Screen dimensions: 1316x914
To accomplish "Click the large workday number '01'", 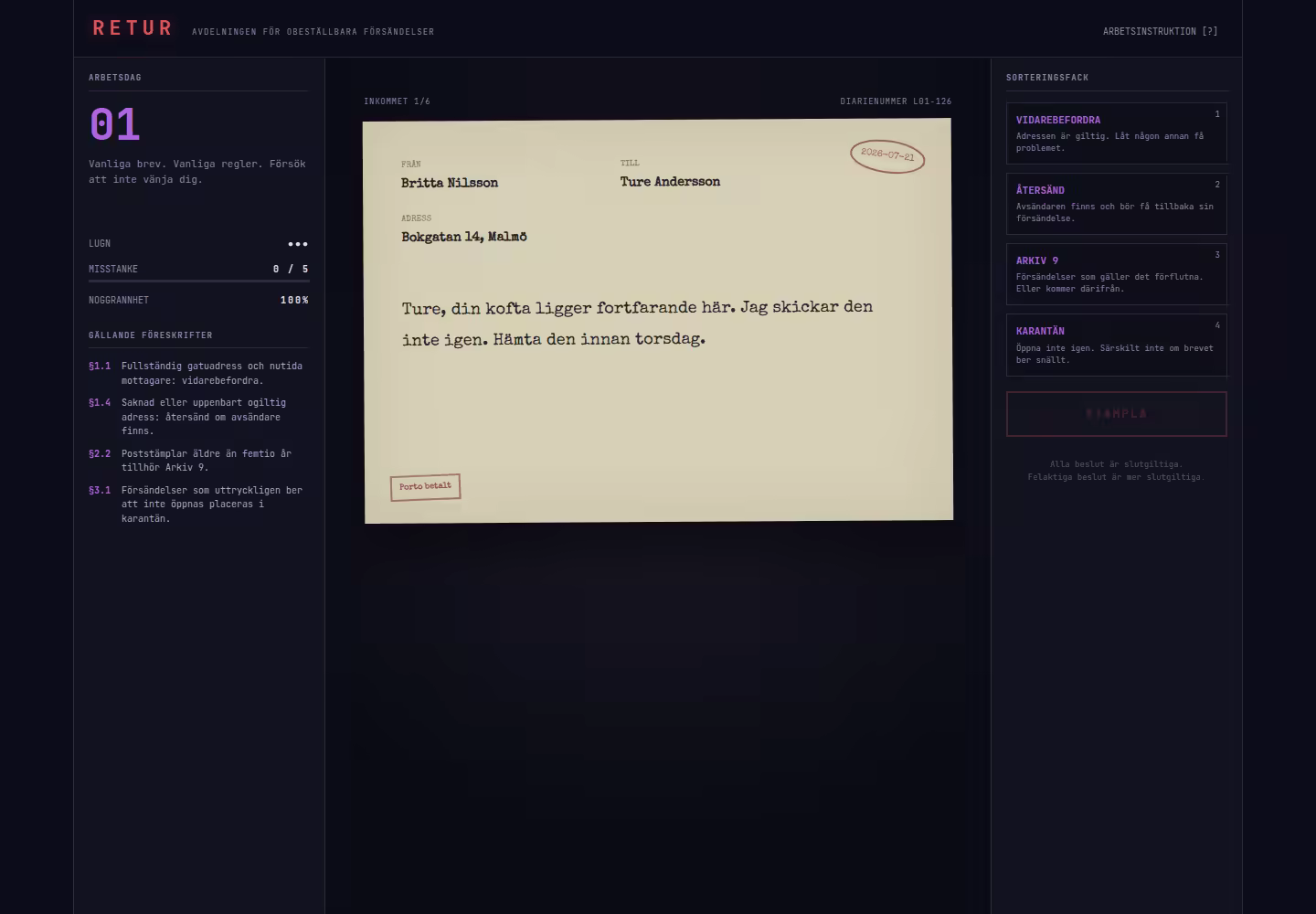I will tap(114, 124).
